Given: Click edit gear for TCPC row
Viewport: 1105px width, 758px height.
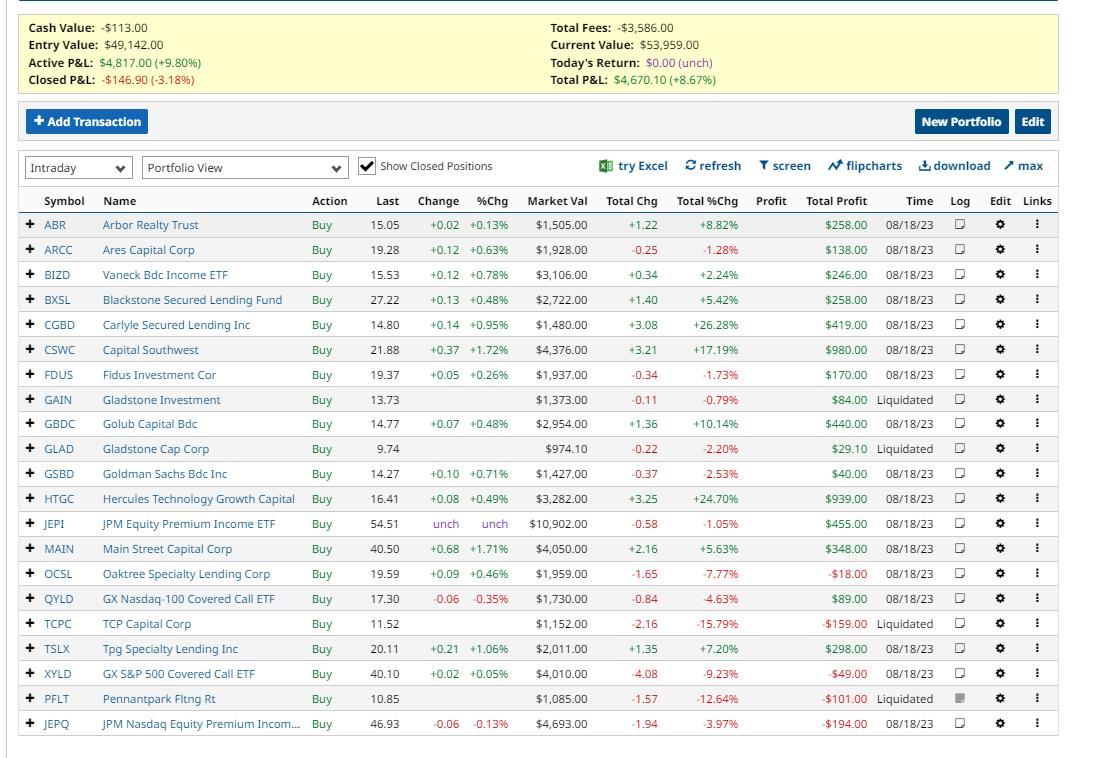Looking at the screenshot, I should [1000, 623].
